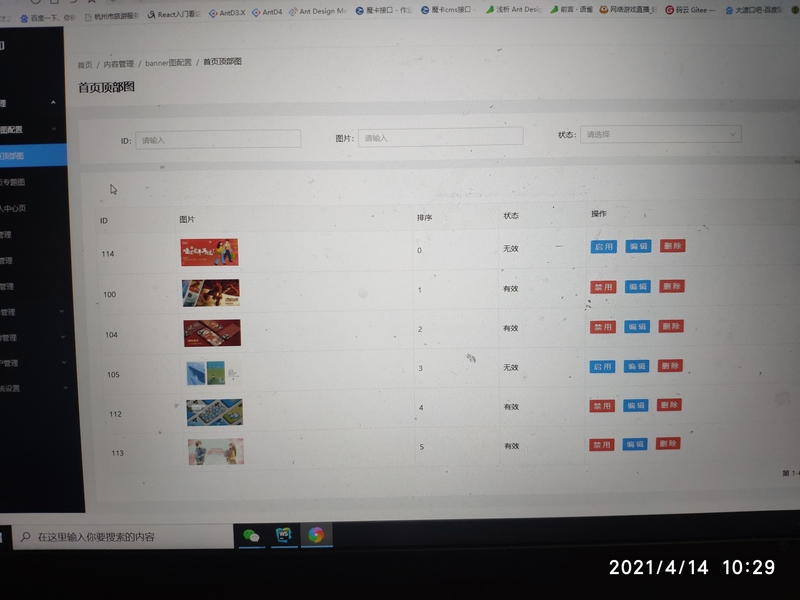Click 删除 for row ID 100

tap(671, 286)
